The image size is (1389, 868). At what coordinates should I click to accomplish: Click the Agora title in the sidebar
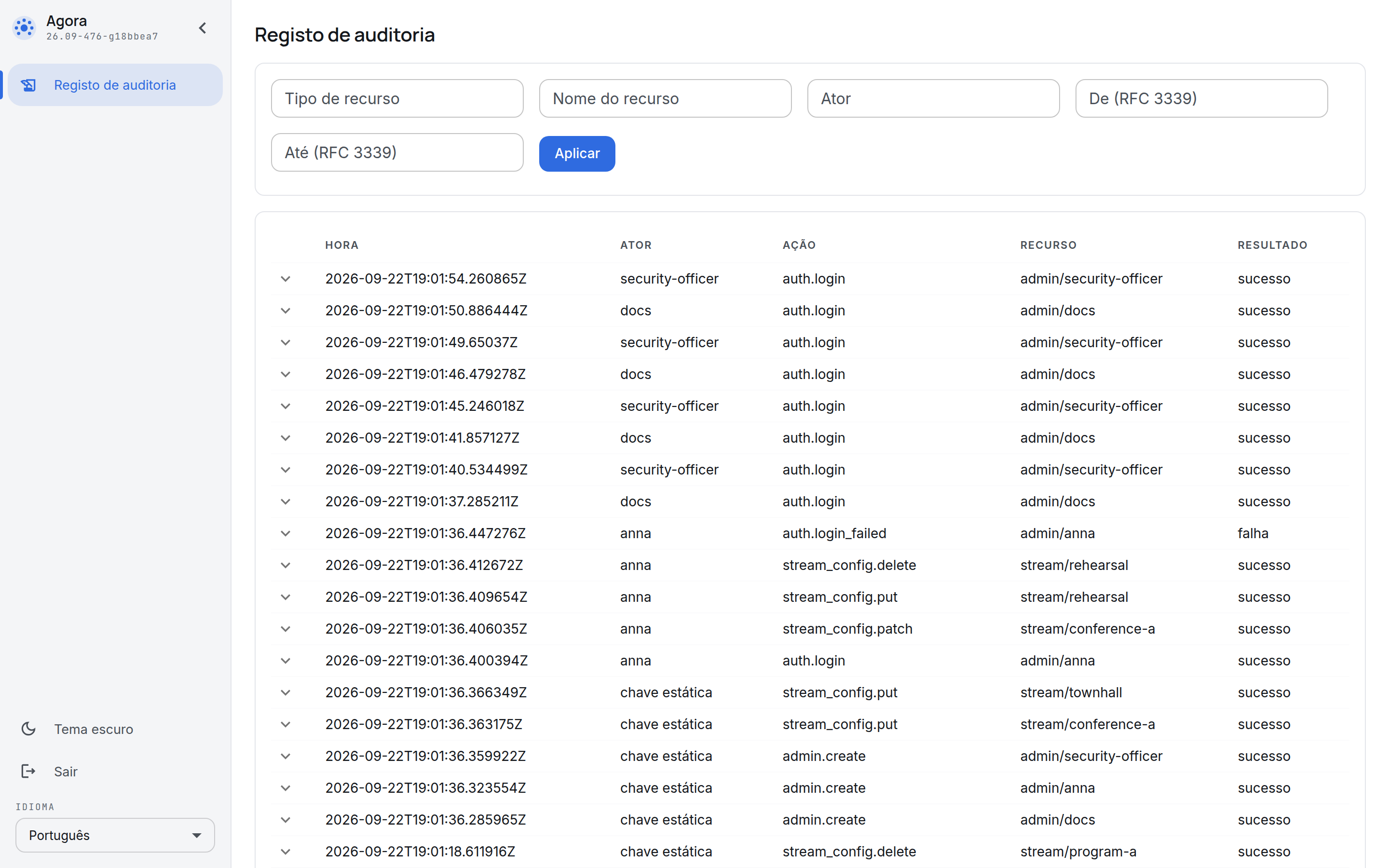pyautogui.click(x=67, y=21)
